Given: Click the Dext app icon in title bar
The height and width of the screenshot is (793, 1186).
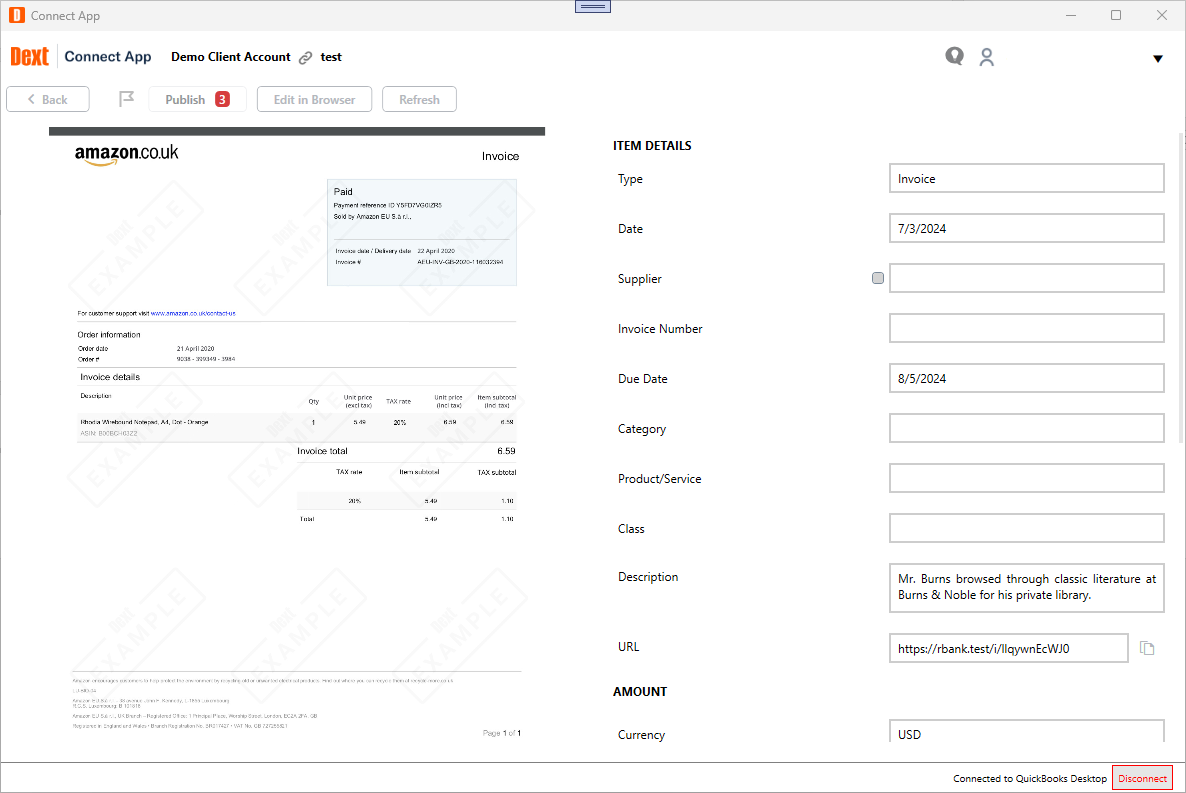Looking at the screenshot, I should pyautogui.click(x=17, y=15).
